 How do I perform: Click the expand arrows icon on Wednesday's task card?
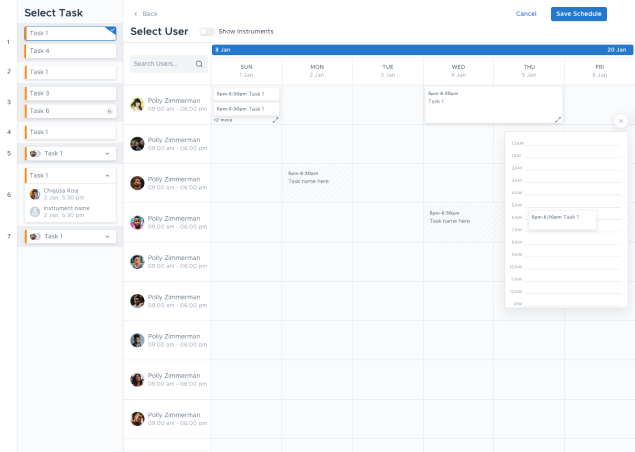click(x=558, y=119)
